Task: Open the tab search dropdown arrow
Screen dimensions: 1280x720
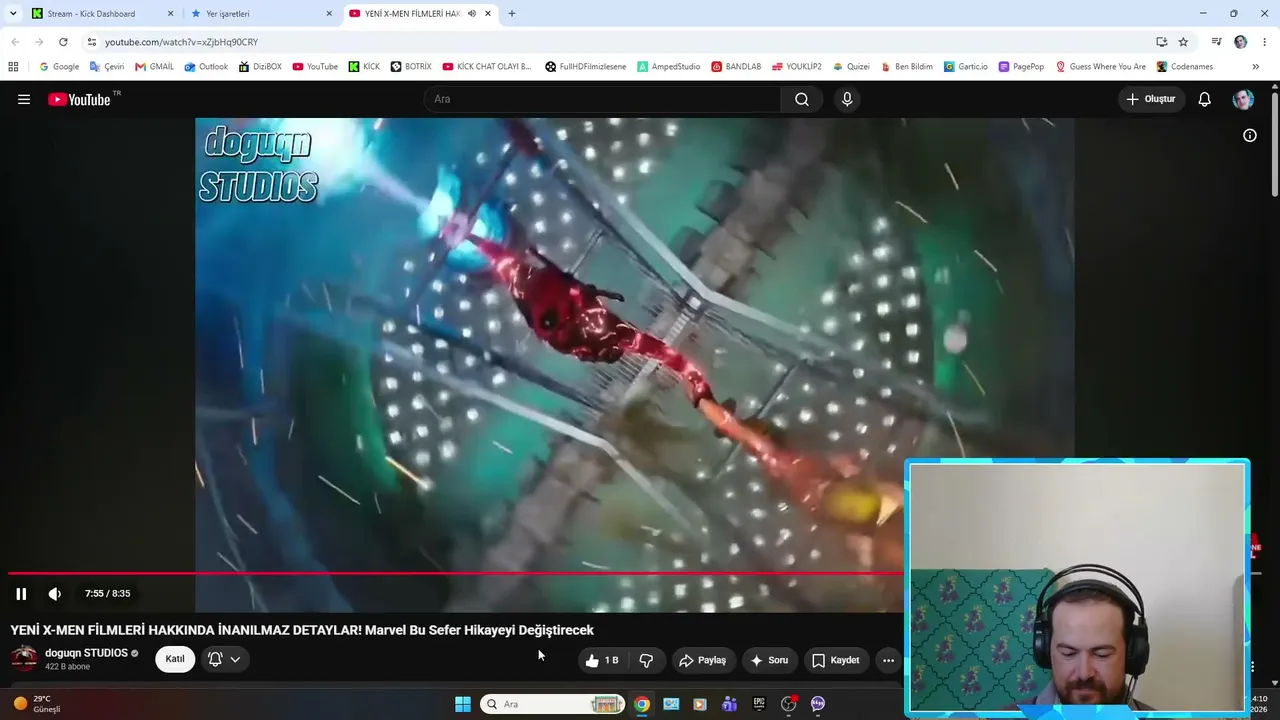Action: (x=13, y=14)
